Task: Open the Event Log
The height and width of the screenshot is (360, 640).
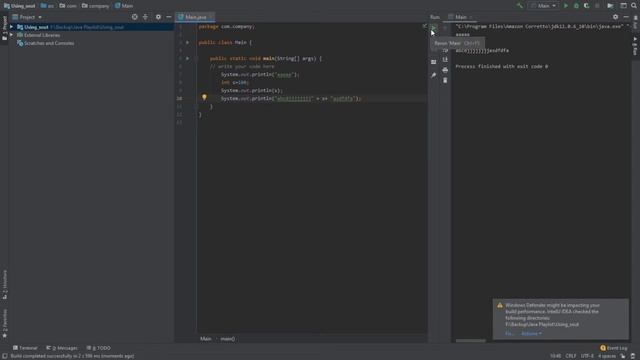Action: click(x=613, y=348)
